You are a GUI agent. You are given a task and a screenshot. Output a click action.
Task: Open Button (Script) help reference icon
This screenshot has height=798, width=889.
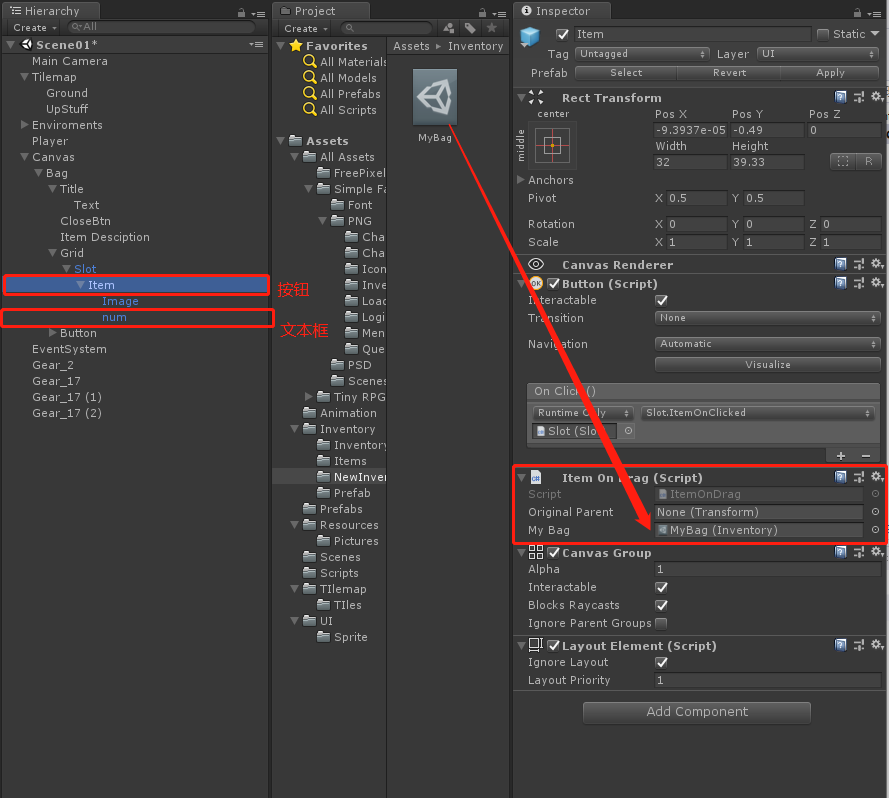pos(841,282)
